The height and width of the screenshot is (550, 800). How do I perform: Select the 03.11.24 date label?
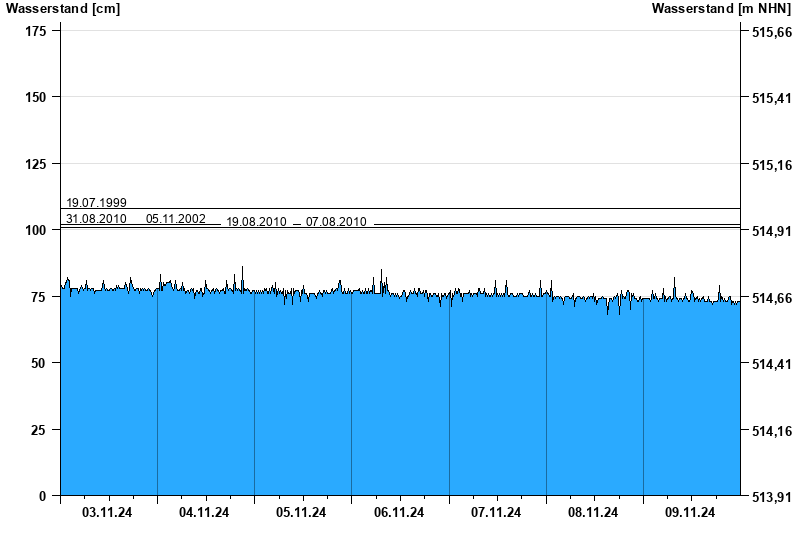(108, 513)
